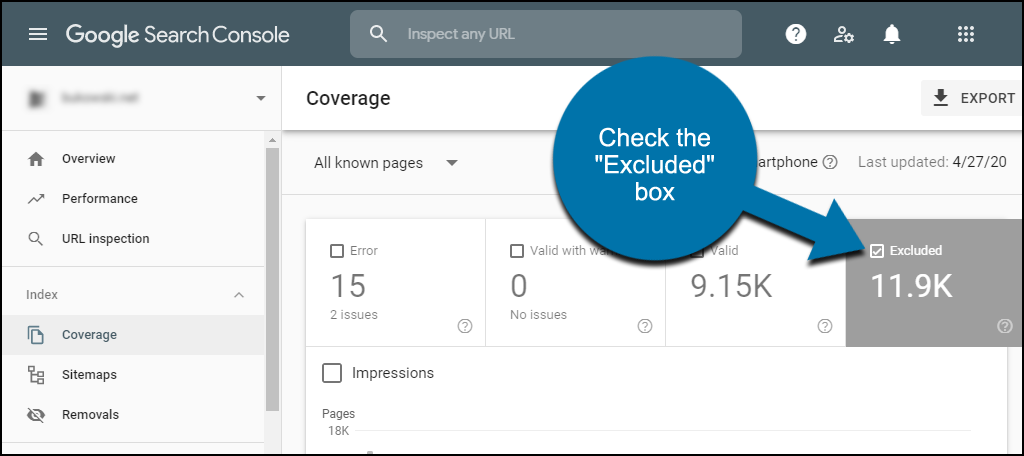Screen dimensions: 1024x456
Task: Go to Performance in sidebar
Action: click(x=133, y=199)
